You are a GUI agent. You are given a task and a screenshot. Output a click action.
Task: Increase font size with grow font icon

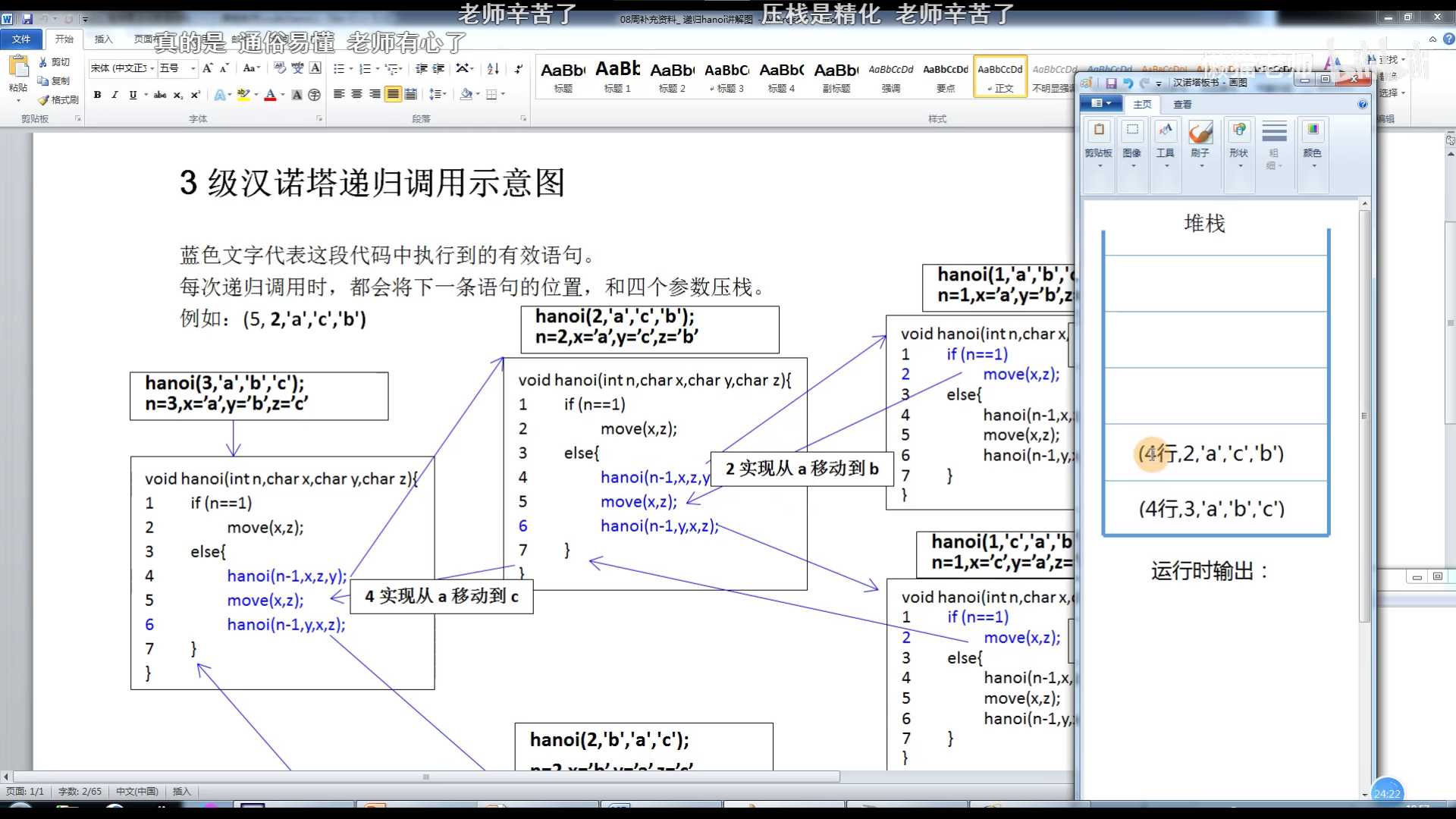point(208,68)
